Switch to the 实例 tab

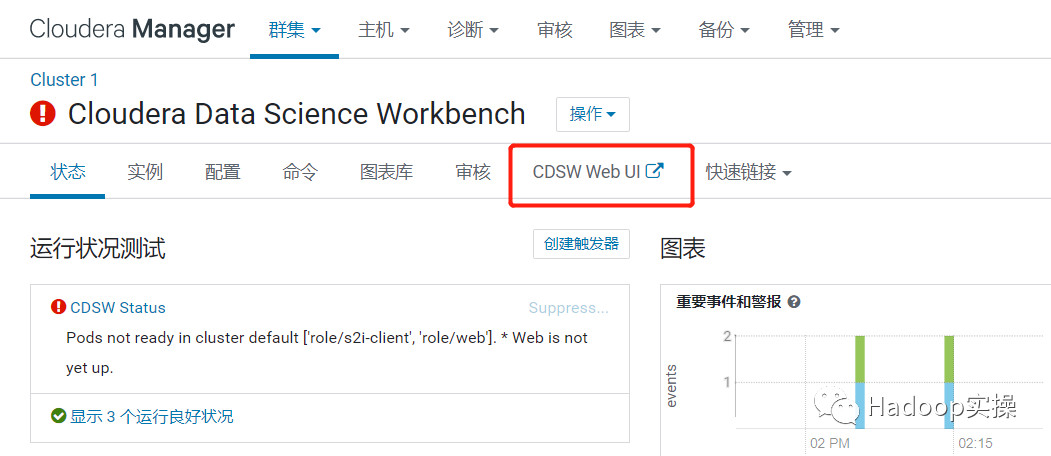coord(145,172)
